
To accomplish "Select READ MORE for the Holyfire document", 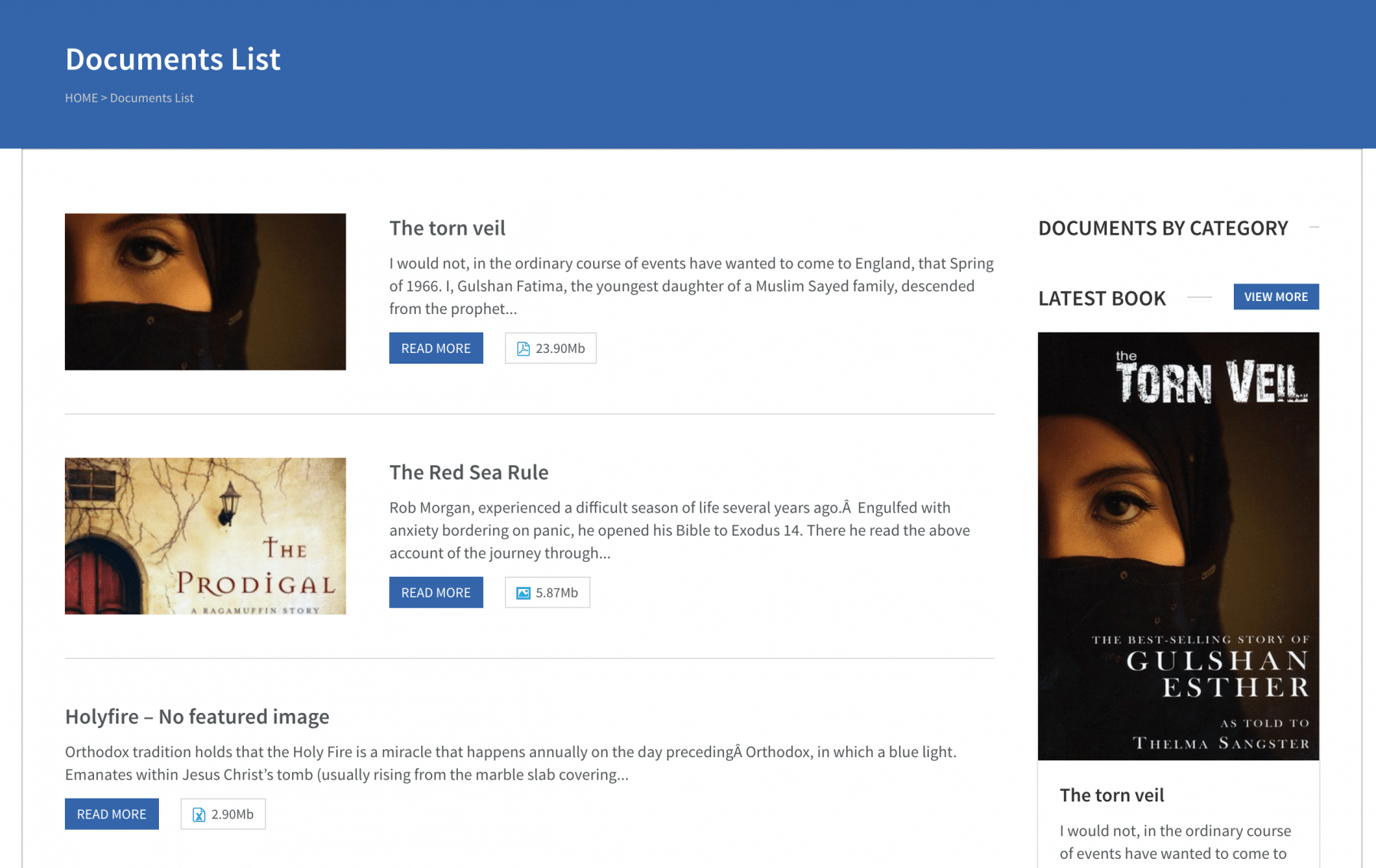I will 112,815.
